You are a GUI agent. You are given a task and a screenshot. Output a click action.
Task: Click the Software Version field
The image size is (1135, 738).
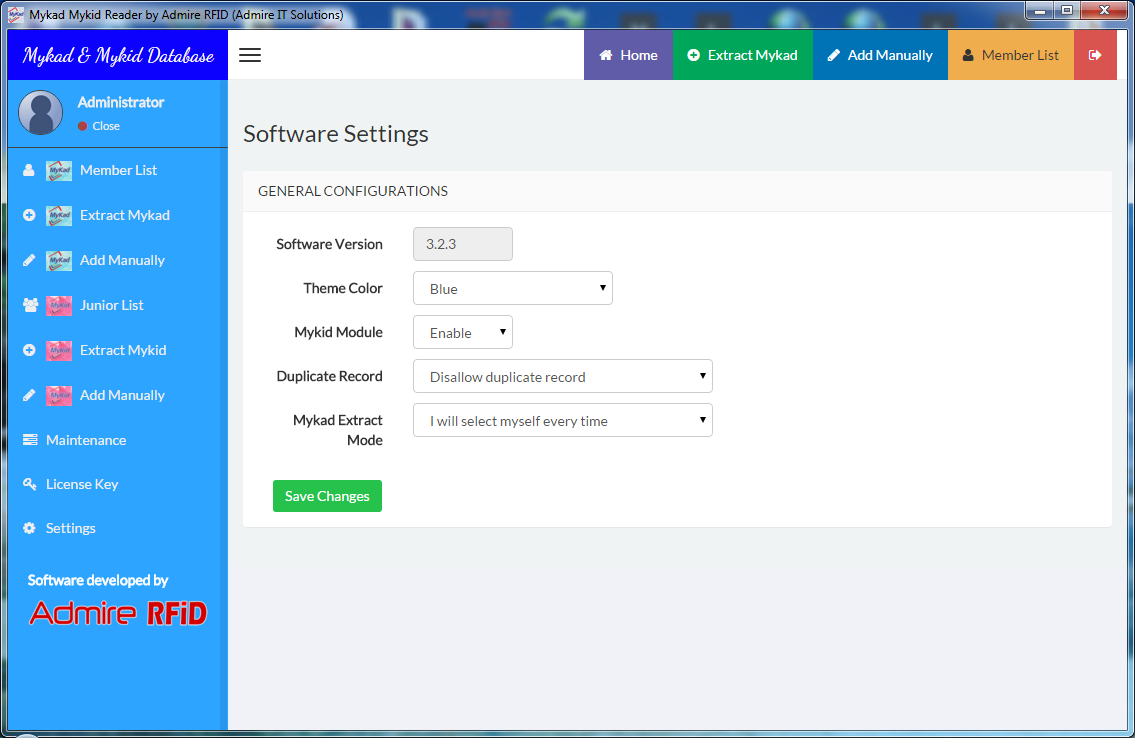[462, 244]
